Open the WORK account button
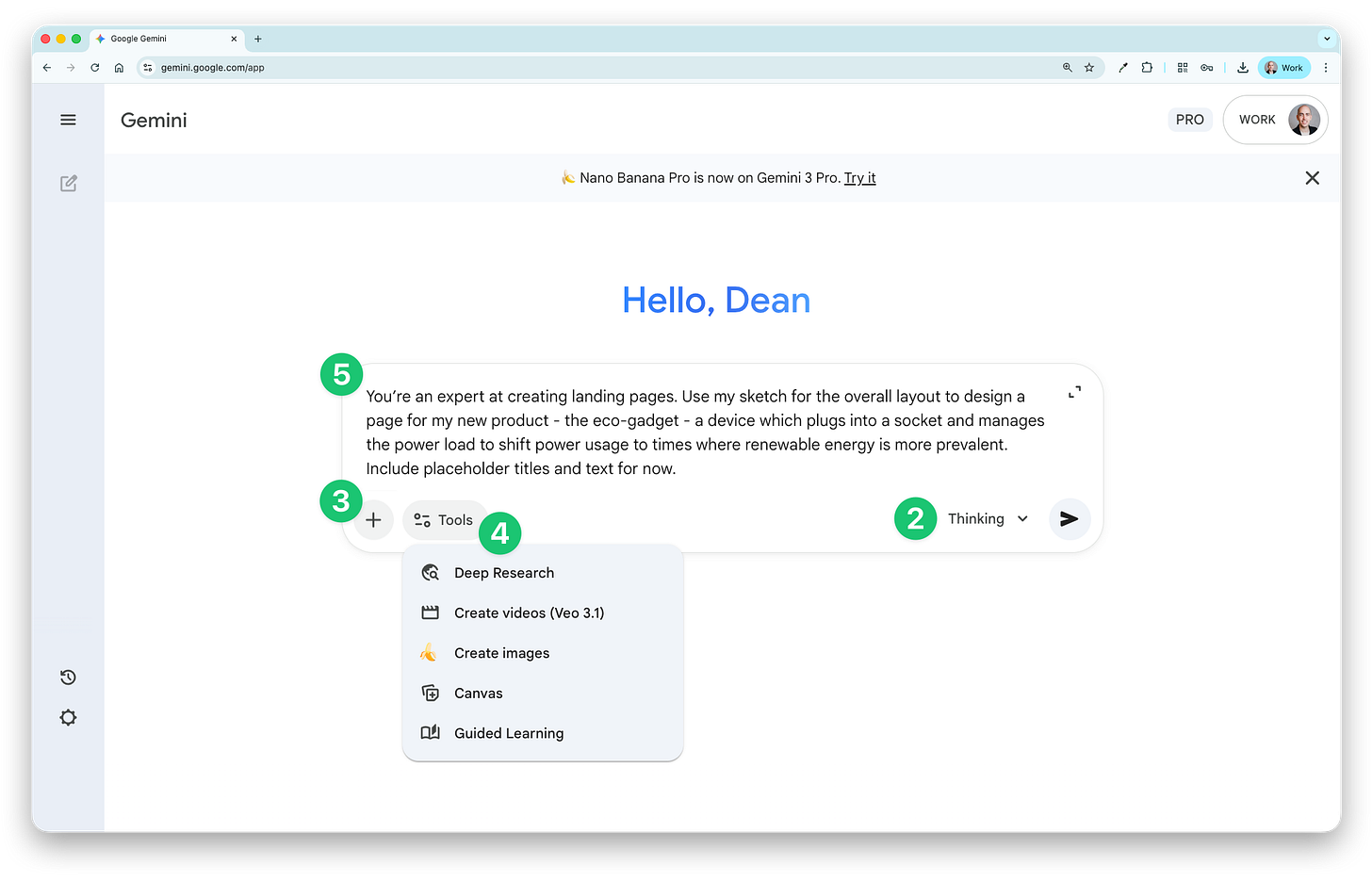The image size is (1372, 882). [x=1275, y=120]
